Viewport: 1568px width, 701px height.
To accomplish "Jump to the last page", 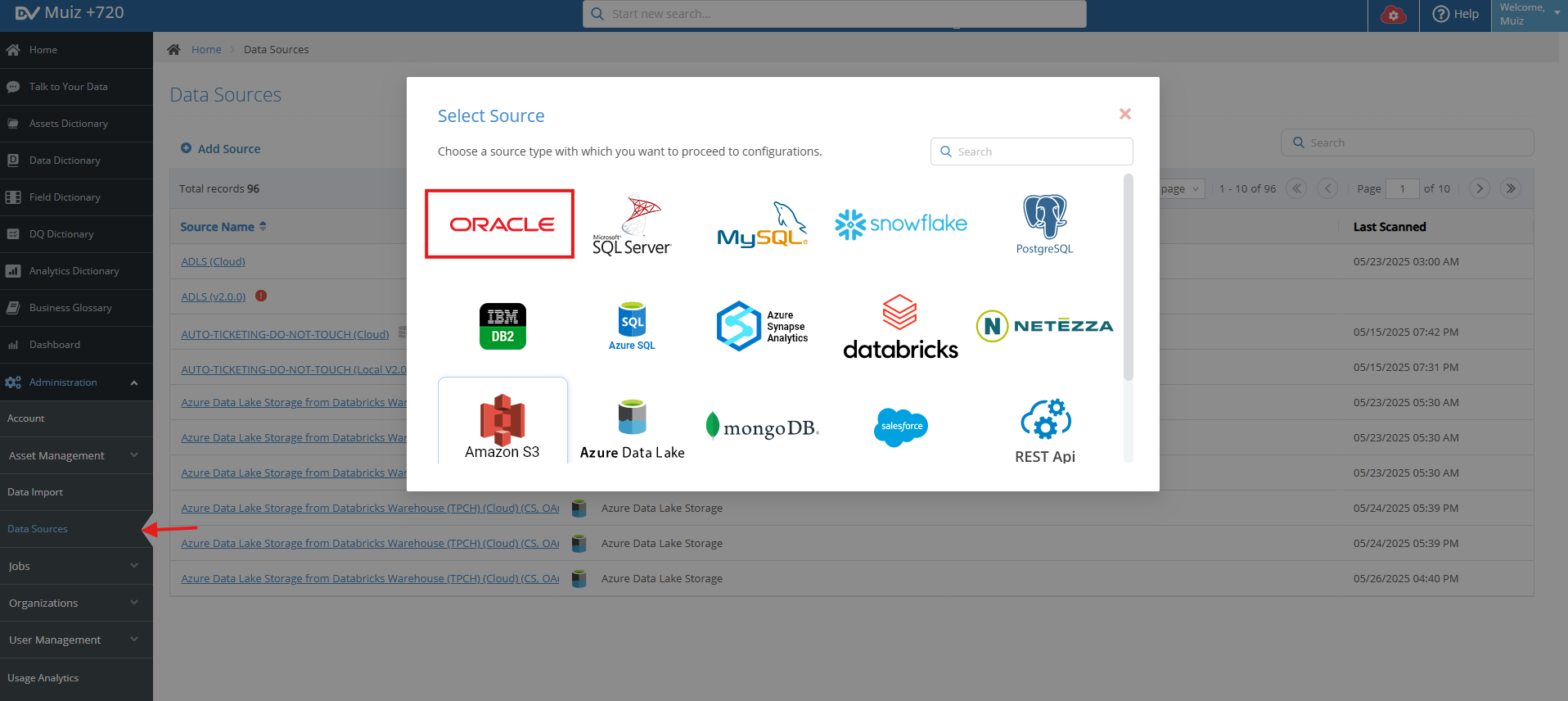I will [x=1512, y=189].
